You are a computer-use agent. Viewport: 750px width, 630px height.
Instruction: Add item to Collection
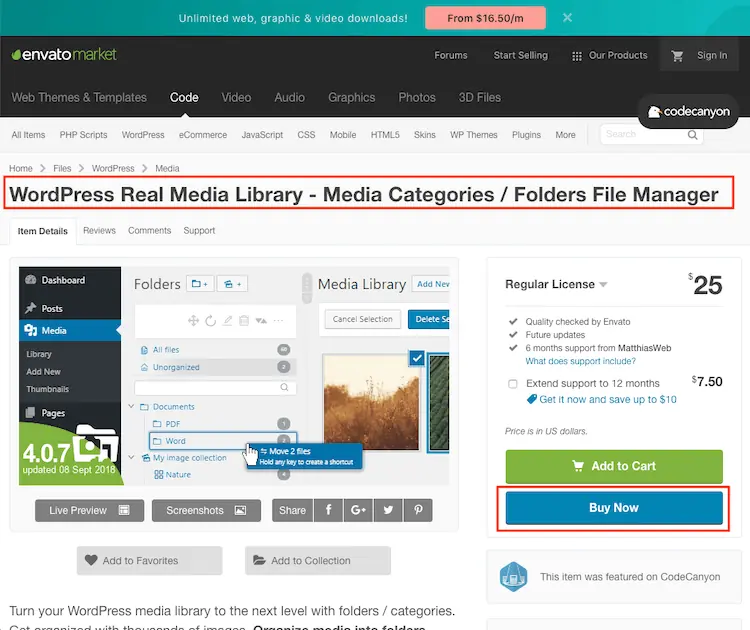(318, 561)
